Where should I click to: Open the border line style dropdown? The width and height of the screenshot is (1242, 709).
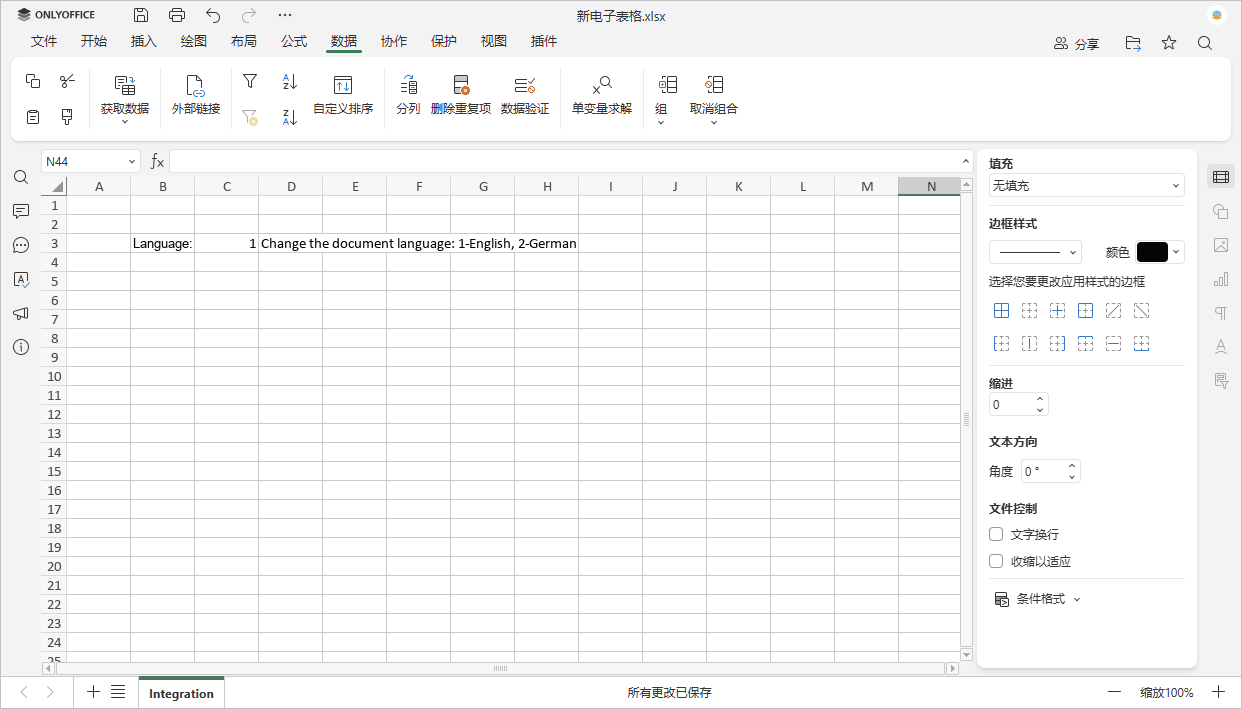pos(1035,252)
